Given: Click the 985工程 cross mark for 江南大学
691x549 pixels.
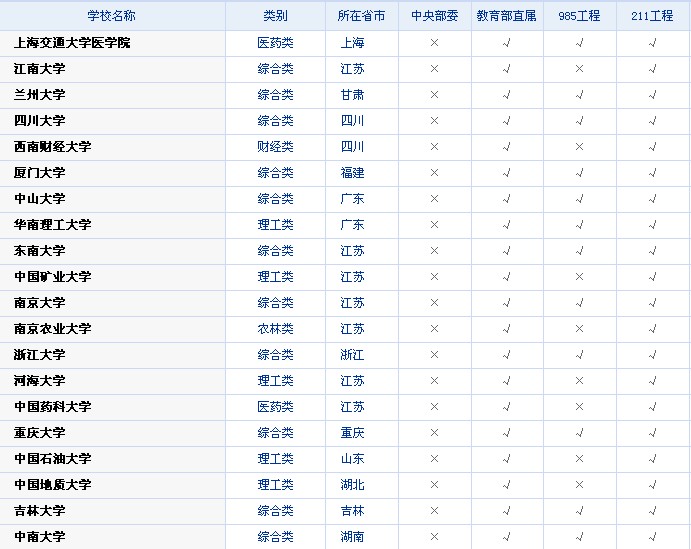Looking at the screenshot, I should pyautogui.click(x=579, y=69).
